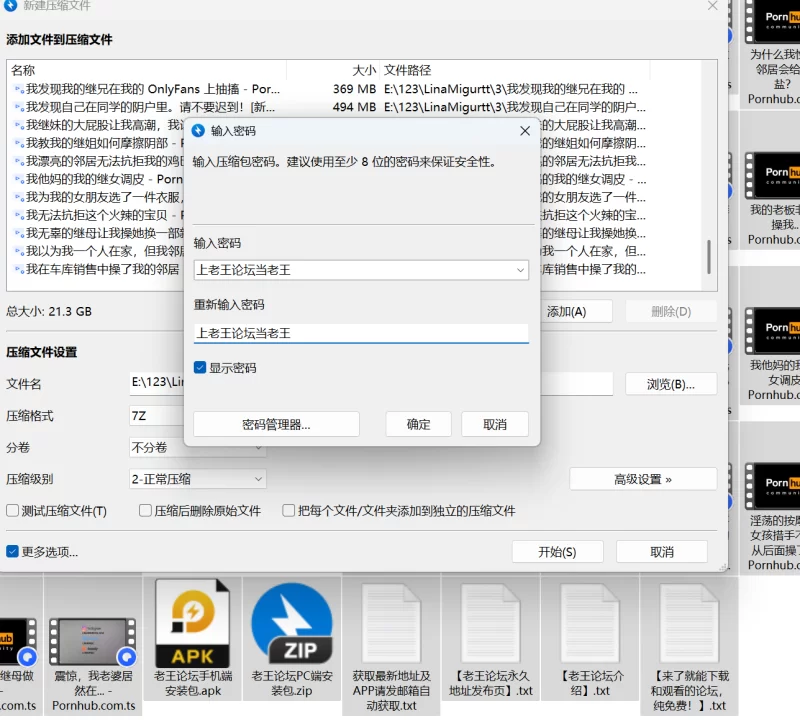Enable 把每个文件/文件夹添加到独立的压缩文件 checkbox

(289, 511)
